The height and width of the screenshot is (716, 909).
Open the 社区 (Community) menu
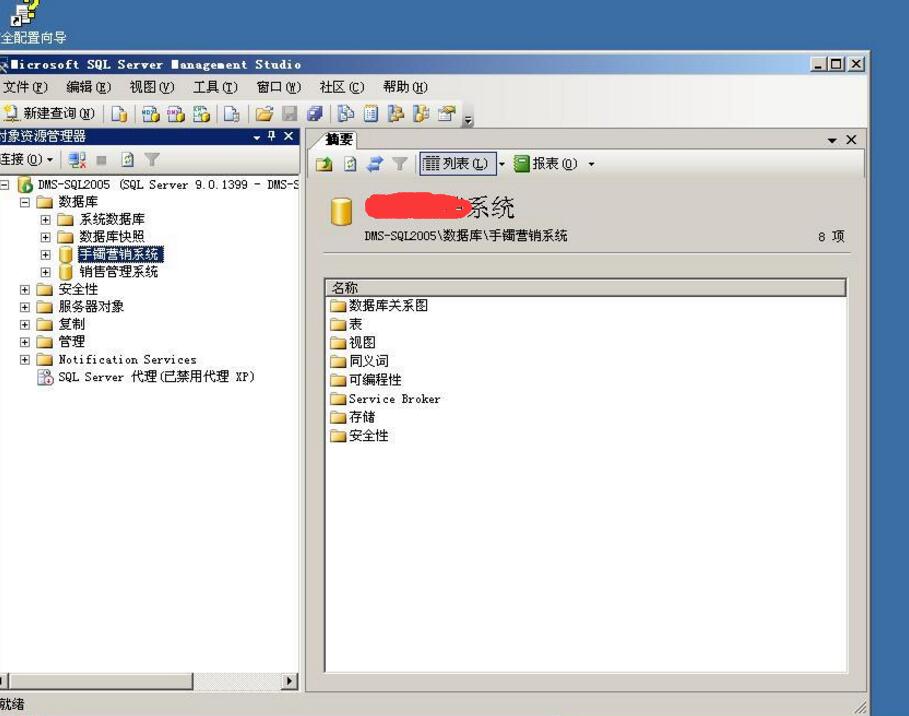(341, 87)
